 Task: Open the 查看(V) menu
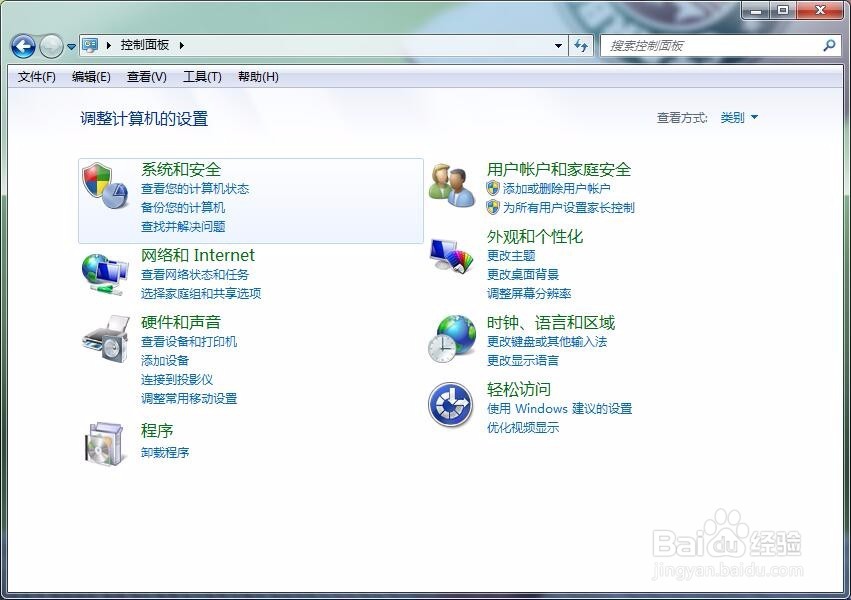(x=145, y=77)
